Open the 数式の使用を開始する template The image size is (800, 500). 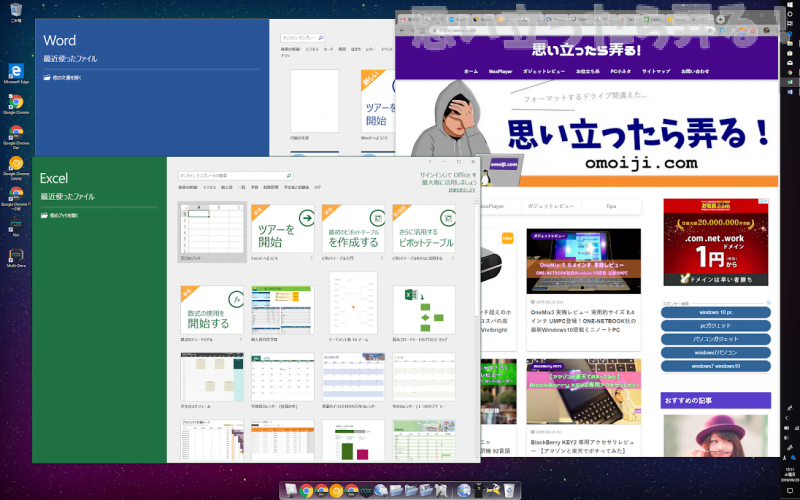212,310
